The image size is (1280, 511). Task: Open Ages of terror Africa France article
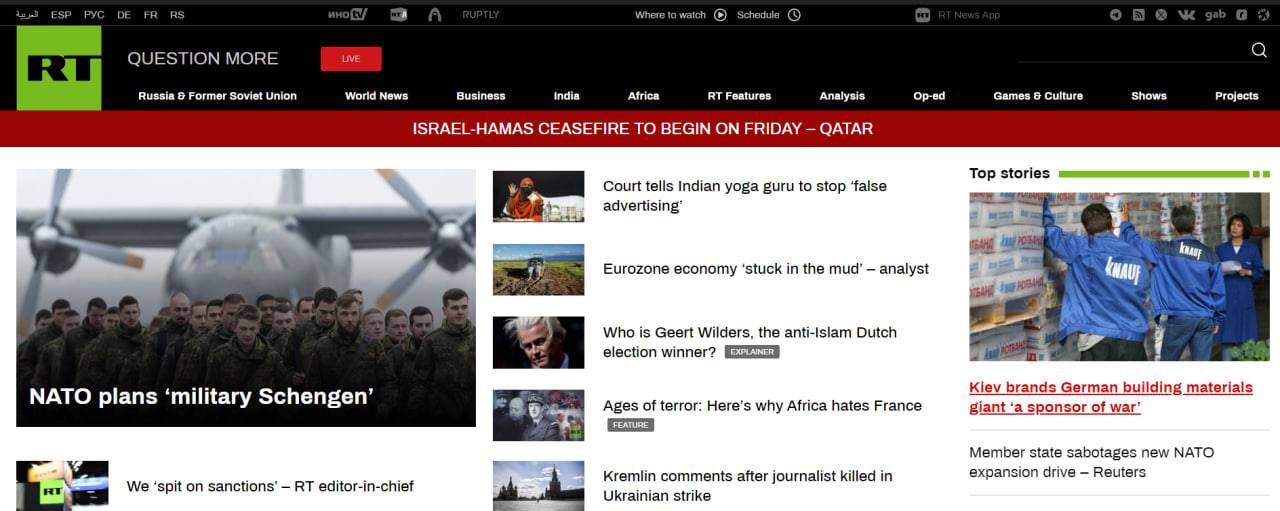click(x=762, y=406)
